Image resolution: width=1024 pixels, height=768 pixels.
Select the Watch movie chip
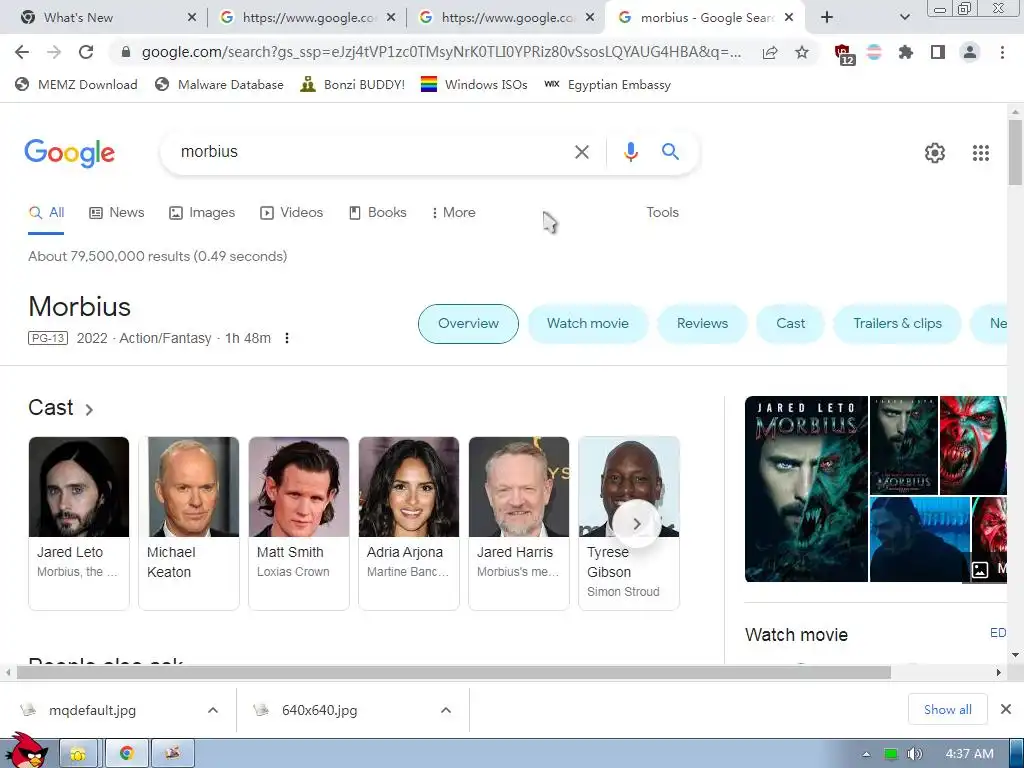click(588, 324)
